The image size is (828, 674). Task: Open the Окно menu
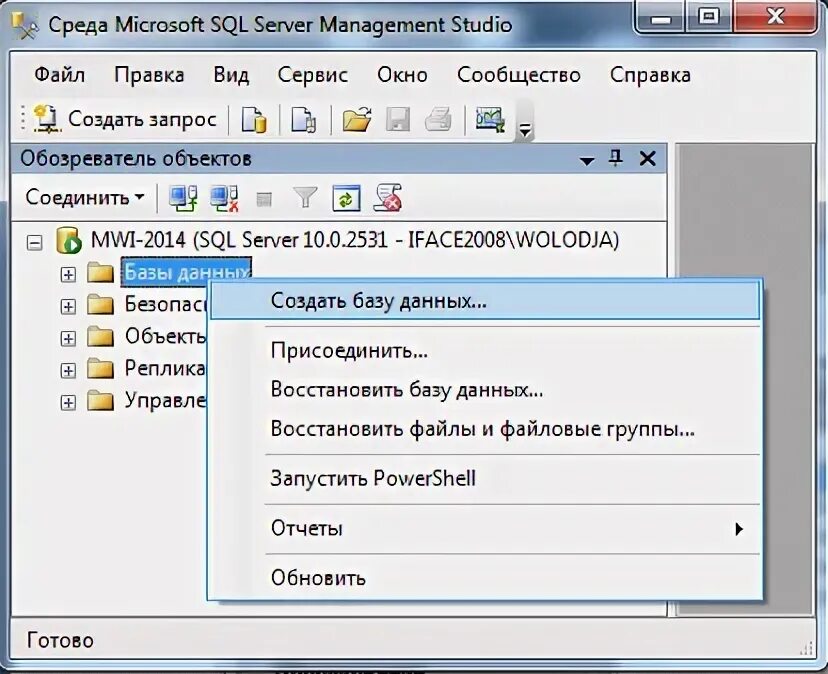402,74
